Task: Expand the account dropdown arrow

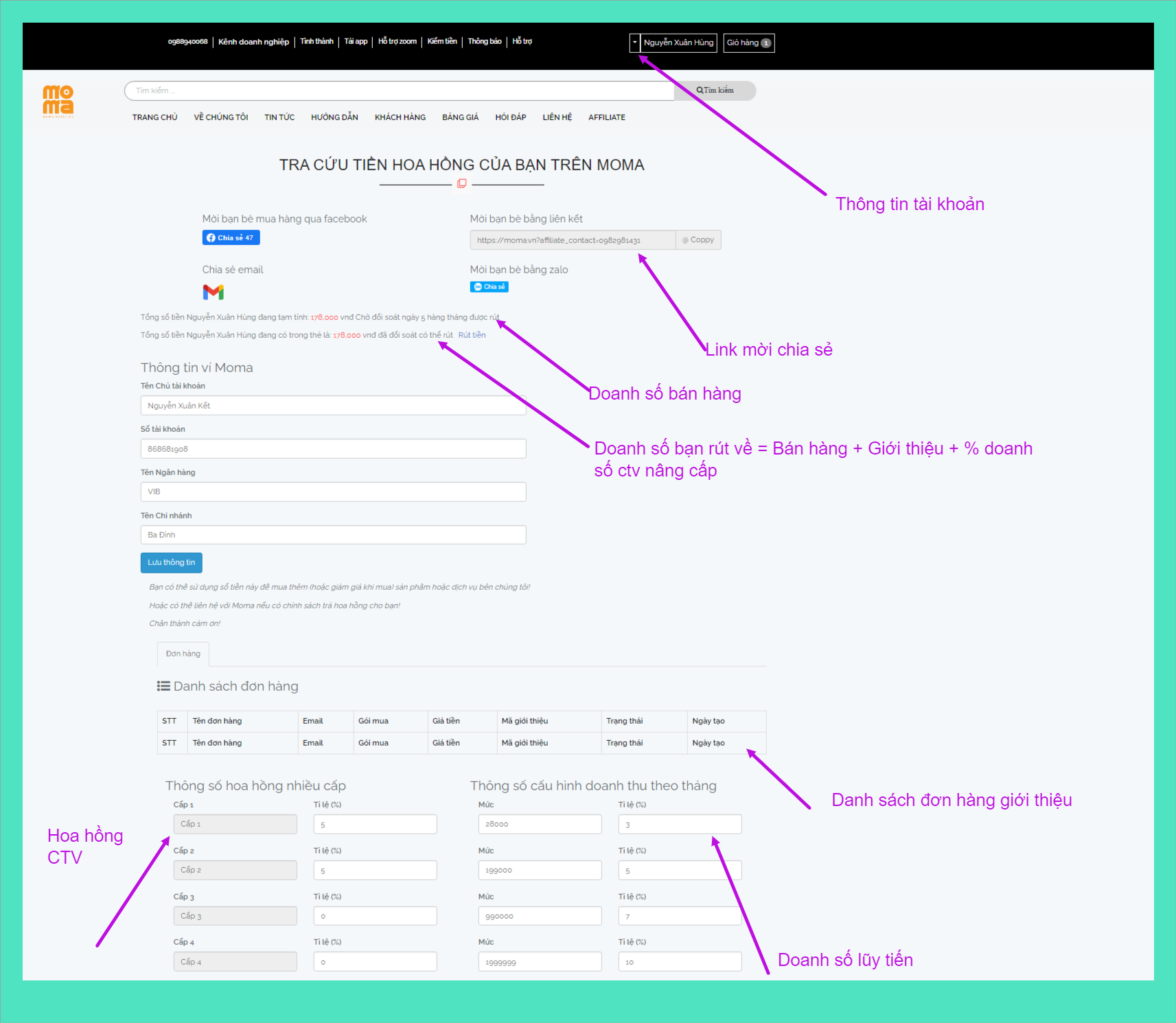Action: 634,43
